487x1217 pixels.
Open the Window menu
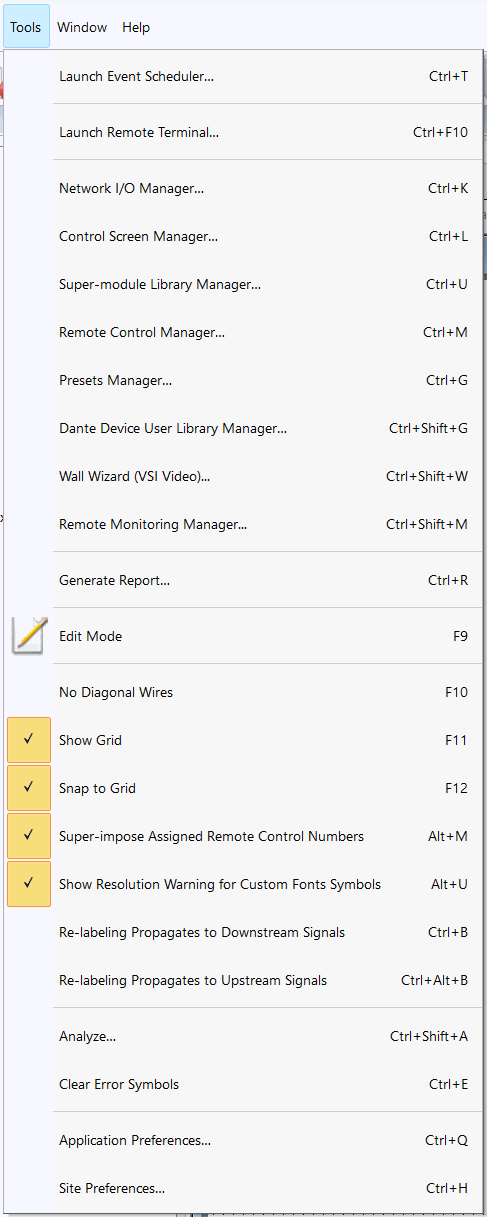(x=82, y=27)
